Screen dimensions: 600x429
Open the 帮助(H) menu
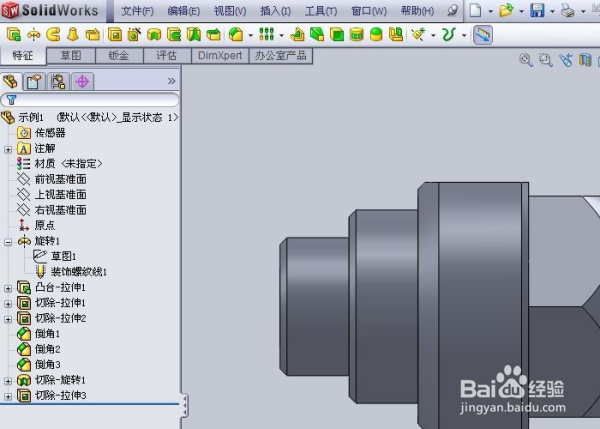417,11
